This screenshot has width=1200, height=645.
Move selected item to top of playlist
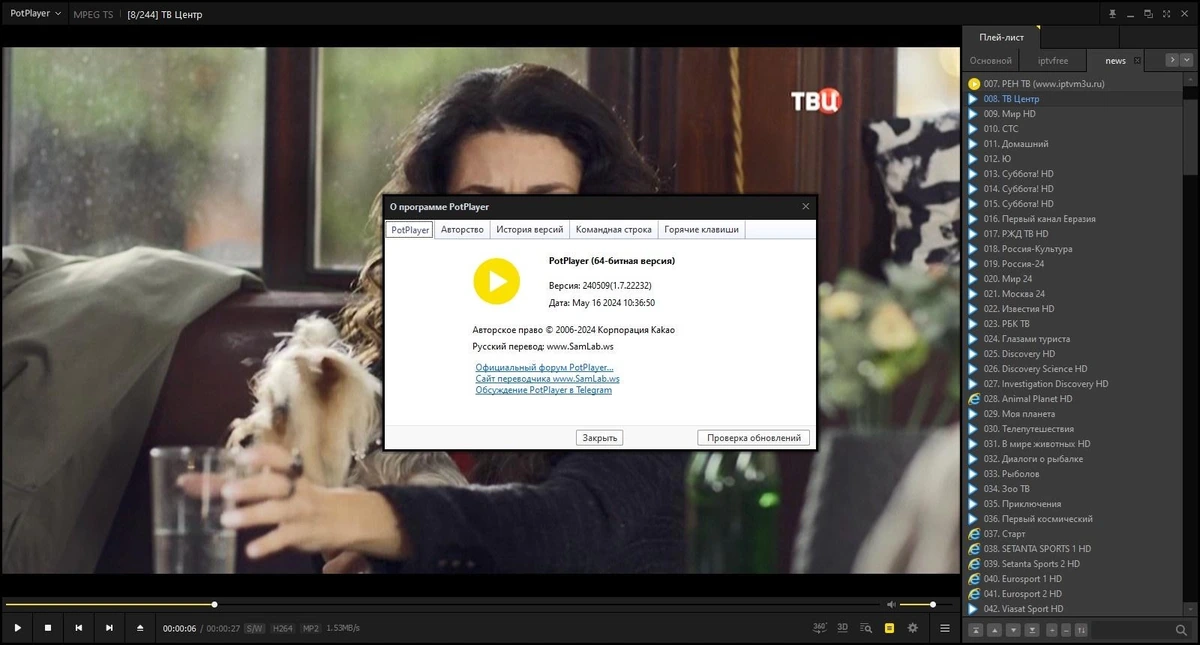coord(975,630)
